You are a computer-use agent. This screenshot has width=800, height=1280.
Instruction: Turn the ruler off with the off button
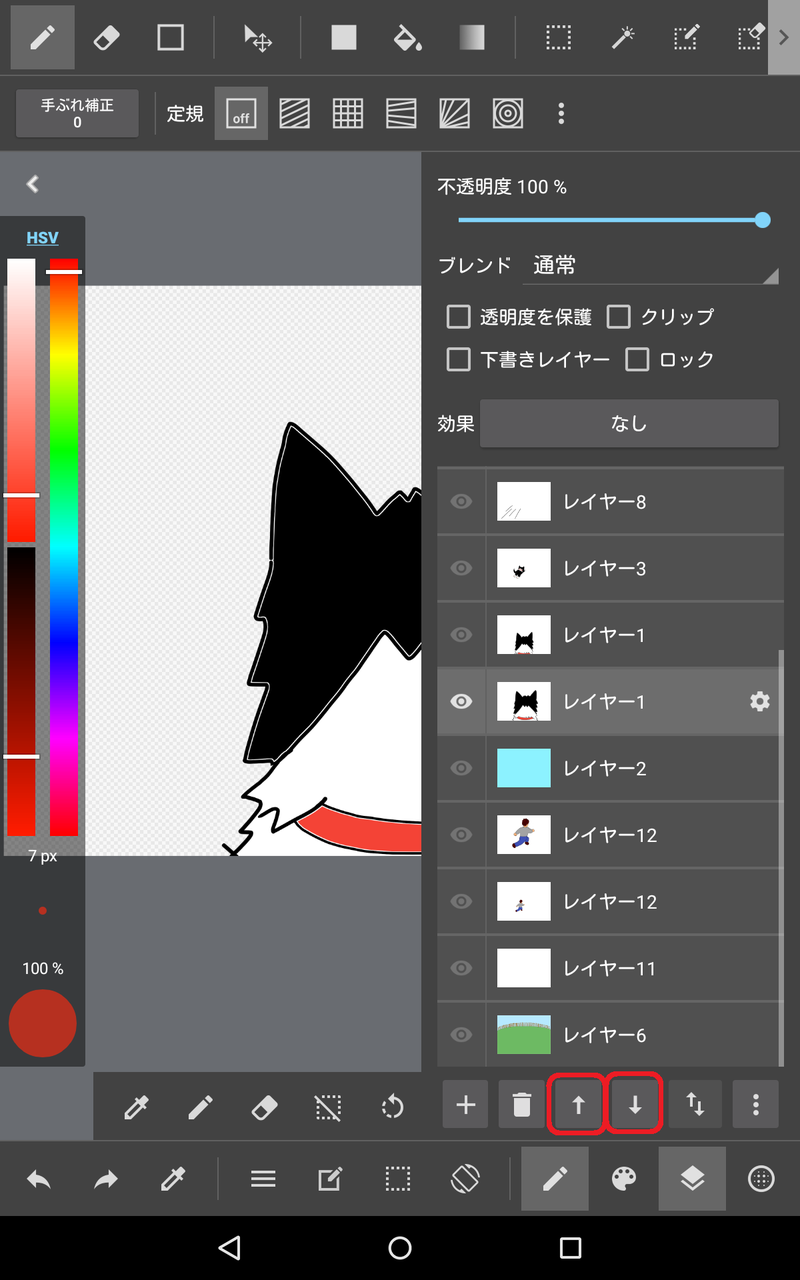241,114
